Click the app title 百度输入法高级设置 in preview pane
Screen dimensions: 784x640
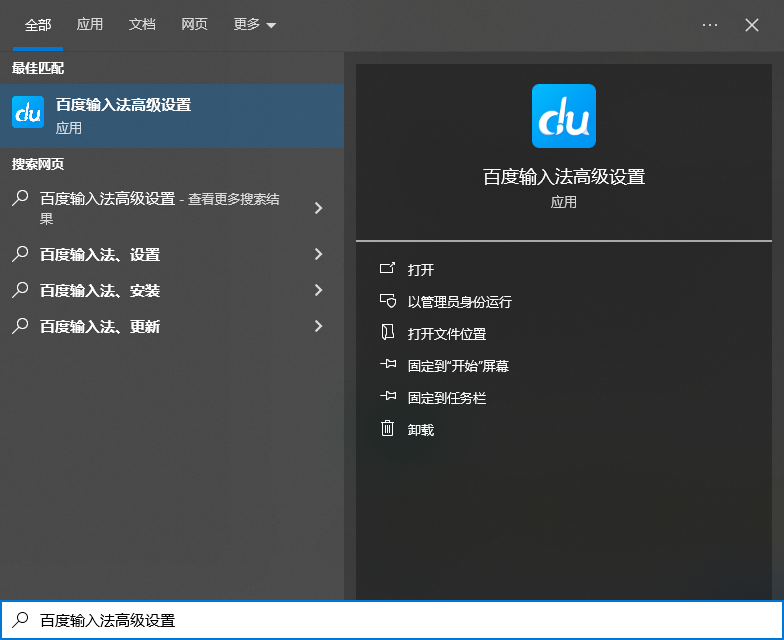(564, 177)
